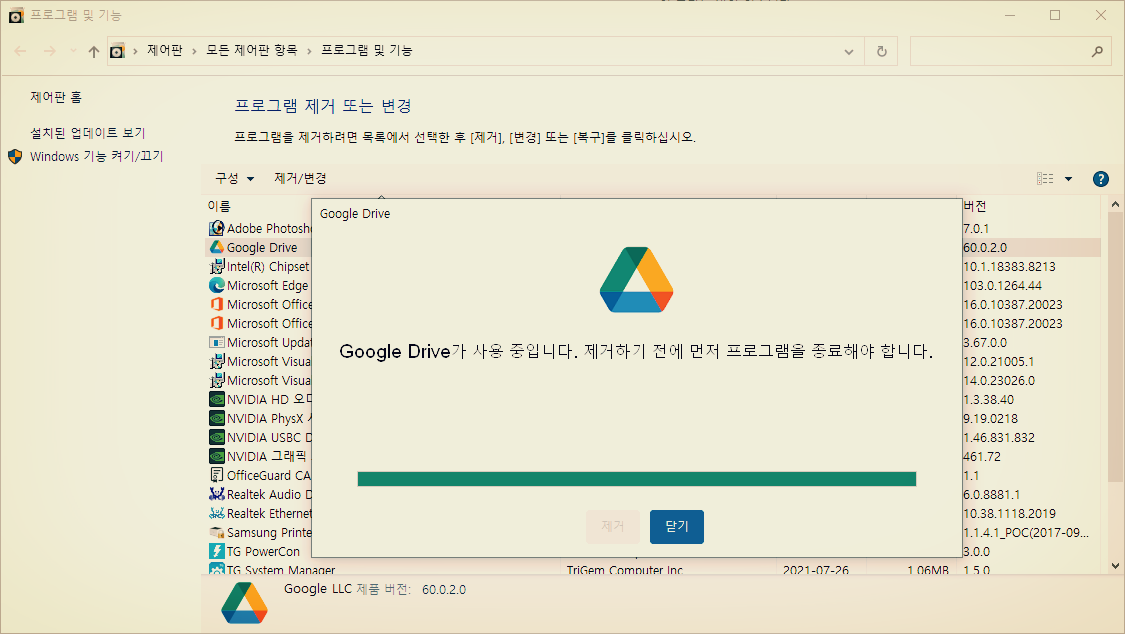Click the NVIDIA HD audio icon
The image size is (1125, 634).
point(216,399)
